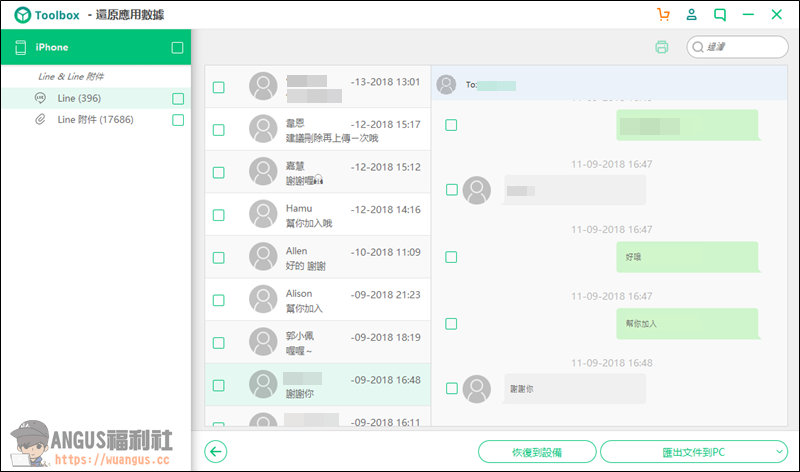Check the Allen conversation checkbox
The height and width of the screenshot is (472, 800).
click(x=218, y=258)
